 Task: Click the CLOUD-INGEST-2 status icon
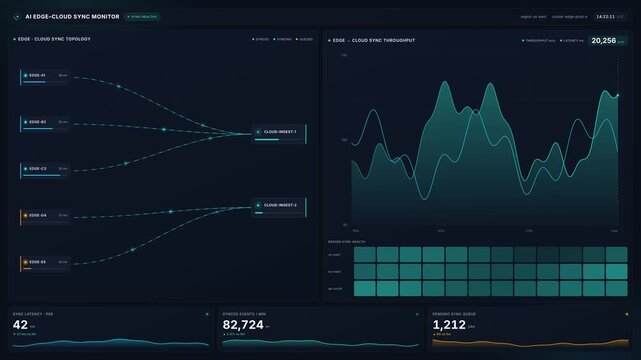click(x=258, y=205)
